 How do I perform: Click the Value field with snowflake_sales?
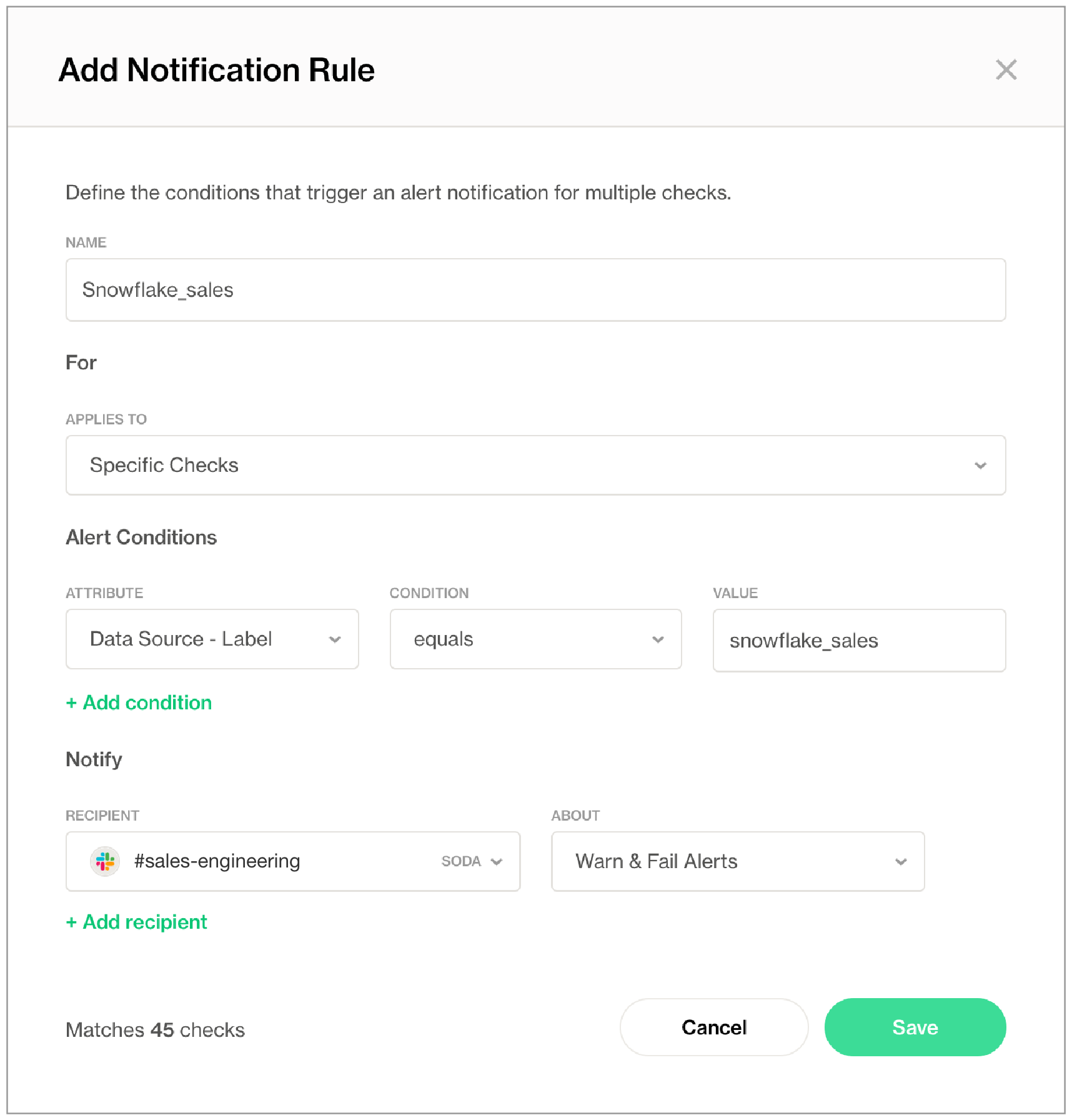tap(858, 641)
